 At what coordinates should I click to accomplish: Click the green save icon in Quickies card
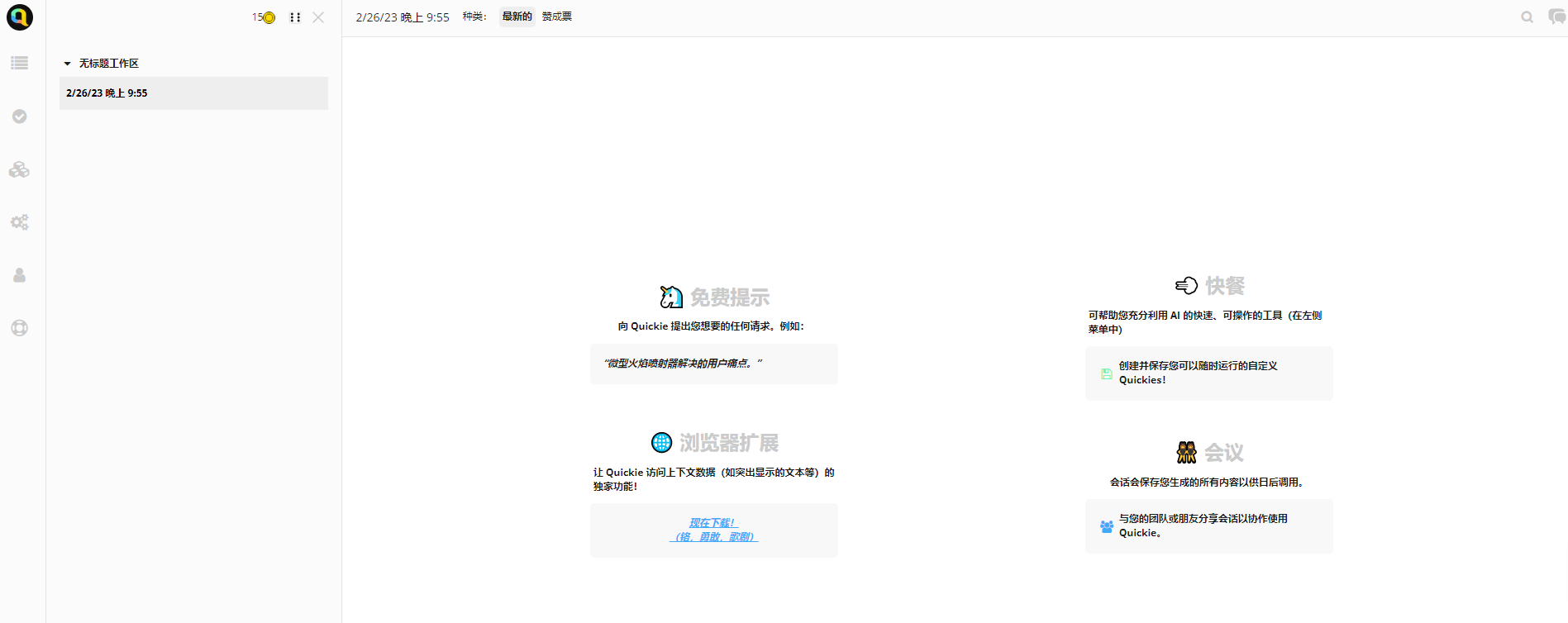[x=1107, y=373]
